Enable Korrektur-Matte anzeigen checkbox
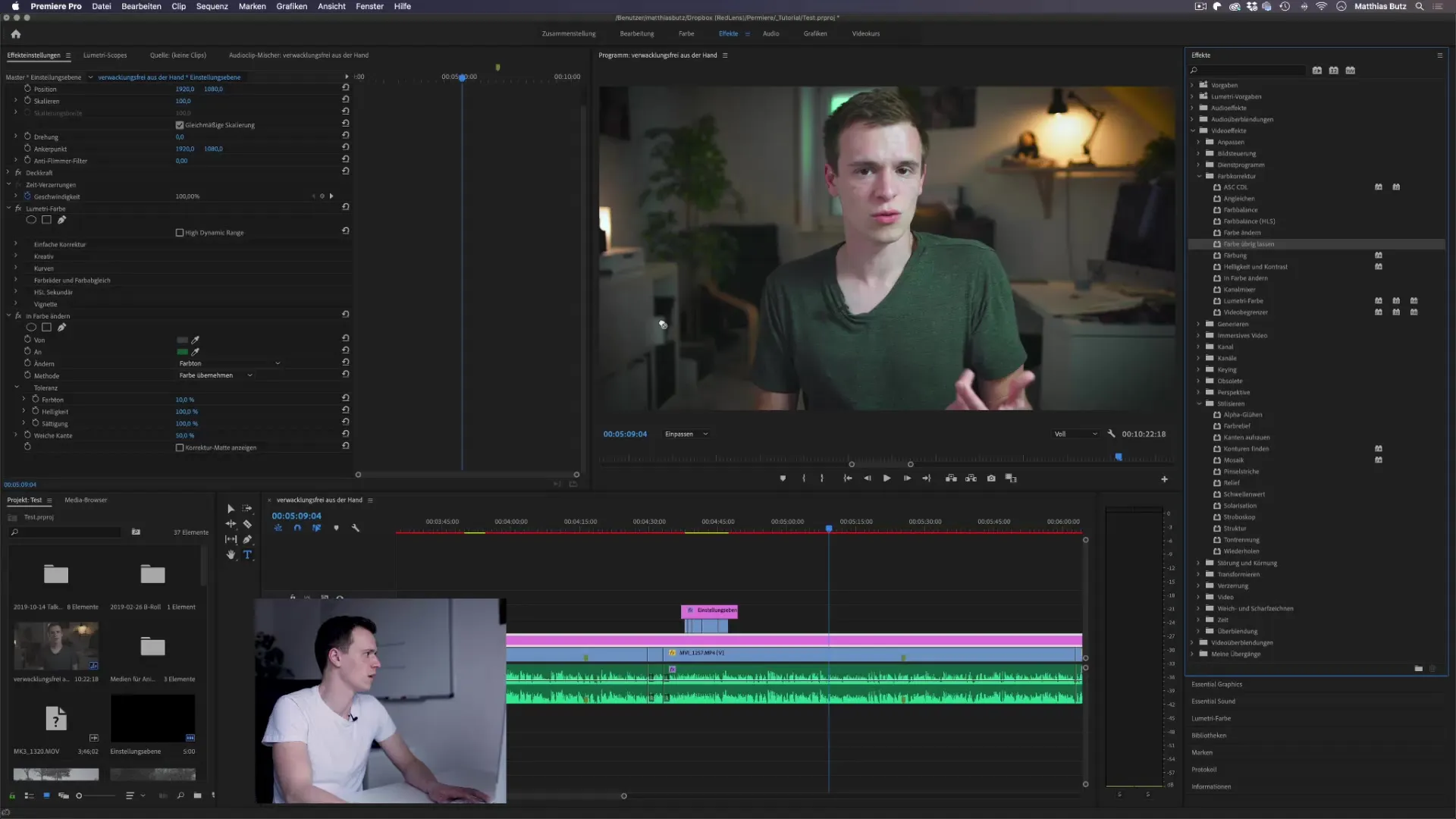This screenshot has height=819, width=1456. [180, 448]
